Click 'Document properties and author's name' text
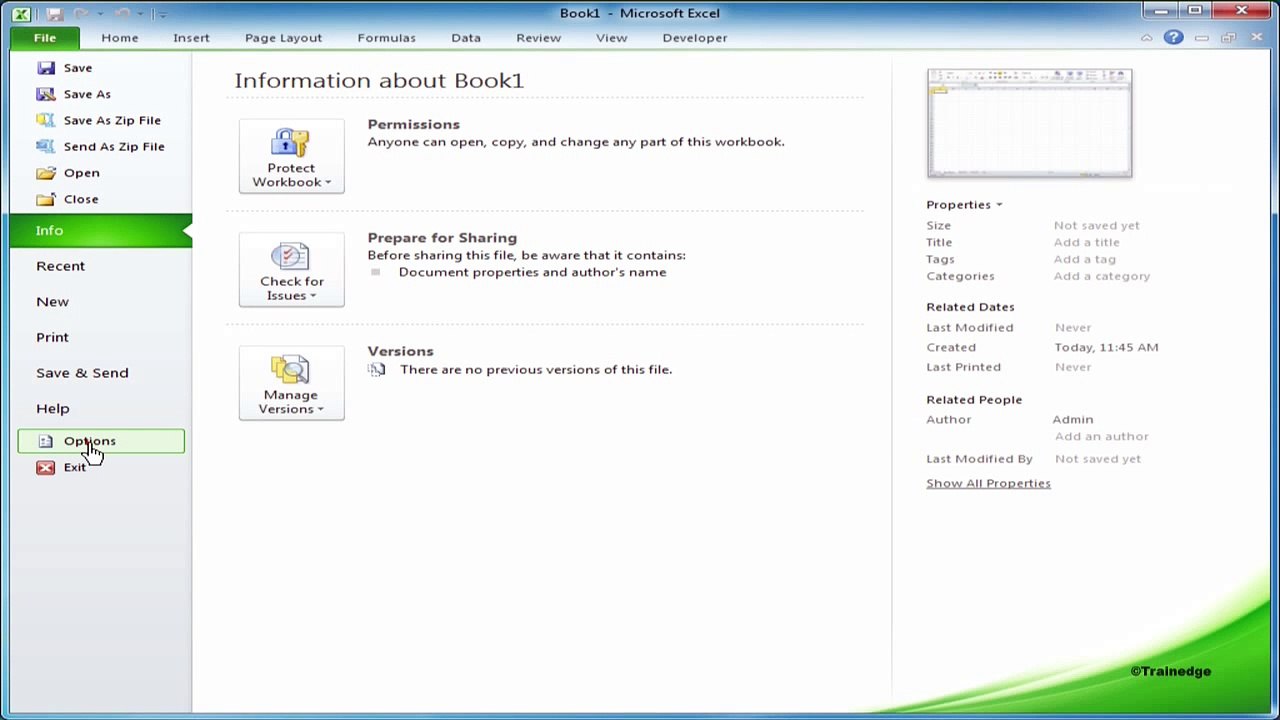The height and width of the screenshot is (720, 1280). 532,272
